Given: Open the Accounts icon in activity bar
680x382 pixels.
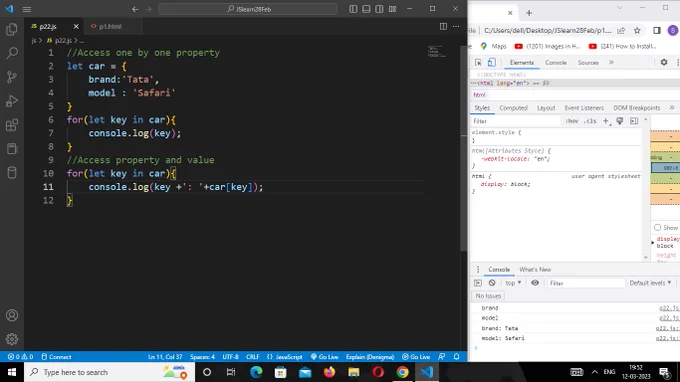Looking at the screenshot, I should click(x=12, y=315).
